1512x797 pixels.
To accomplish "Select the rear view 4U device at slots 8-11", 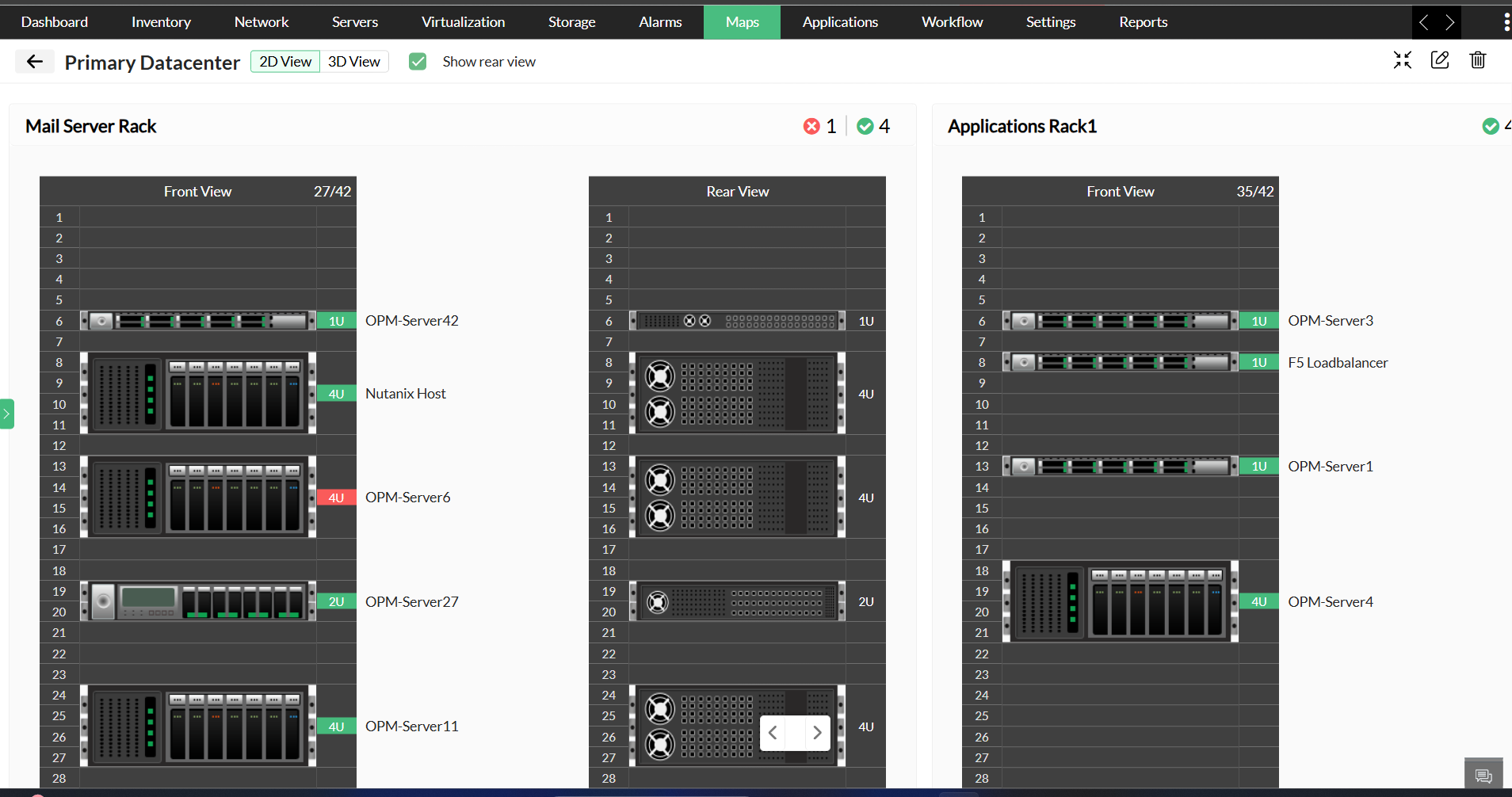I will (737, 393).
